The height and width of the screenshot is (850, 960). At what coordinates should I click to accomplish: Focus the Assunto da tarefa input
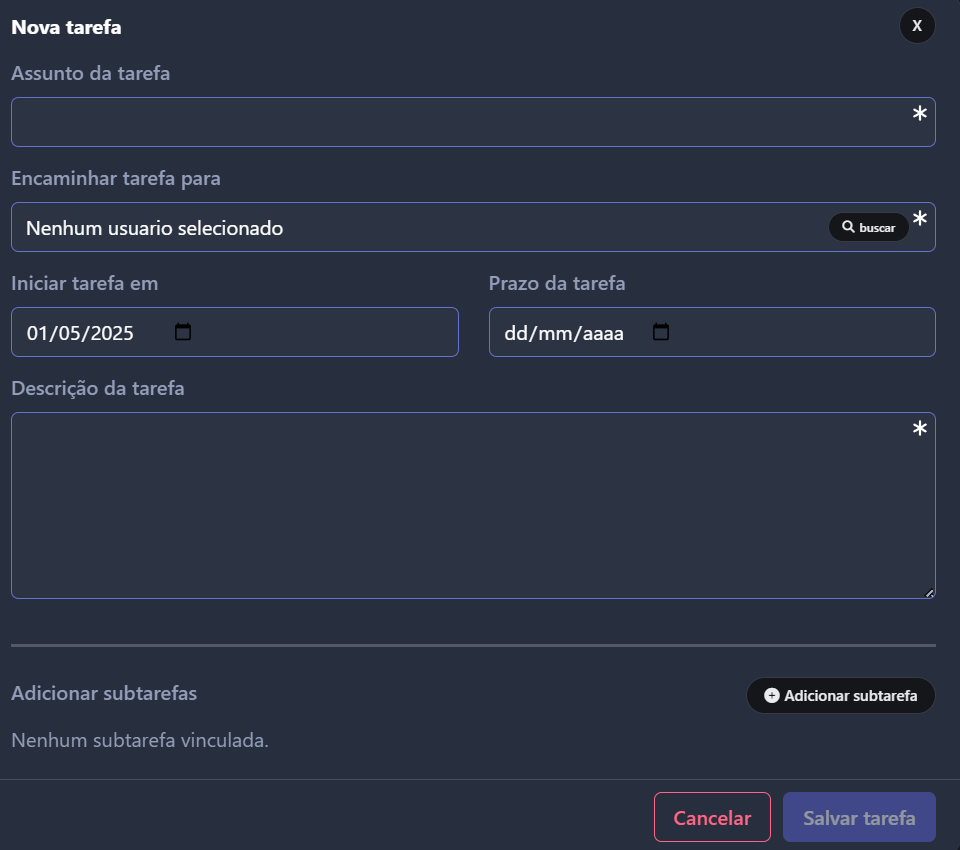473,122
